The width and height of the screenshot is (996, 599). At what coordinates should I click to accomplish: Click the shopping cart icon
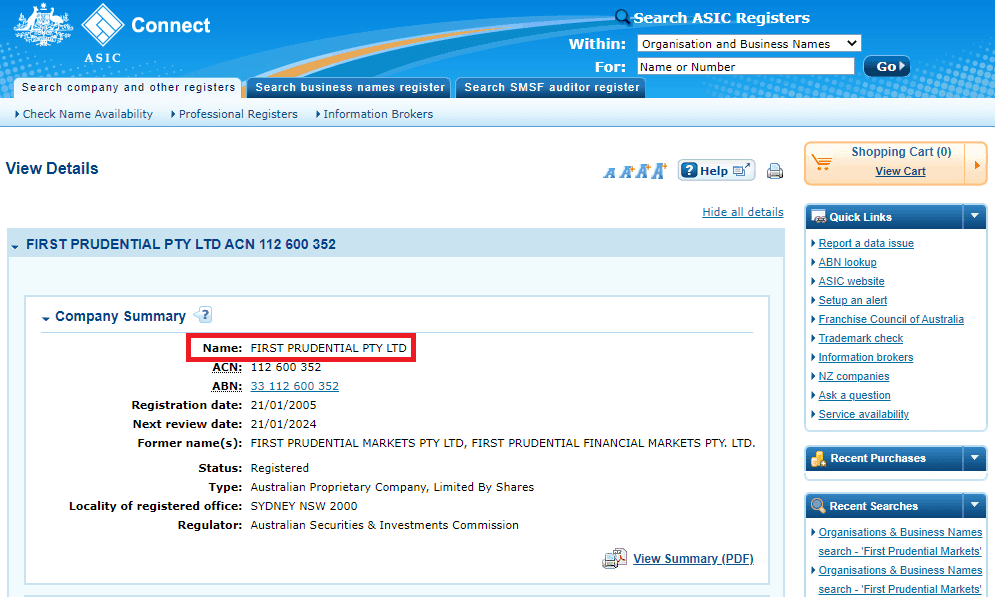822,163
